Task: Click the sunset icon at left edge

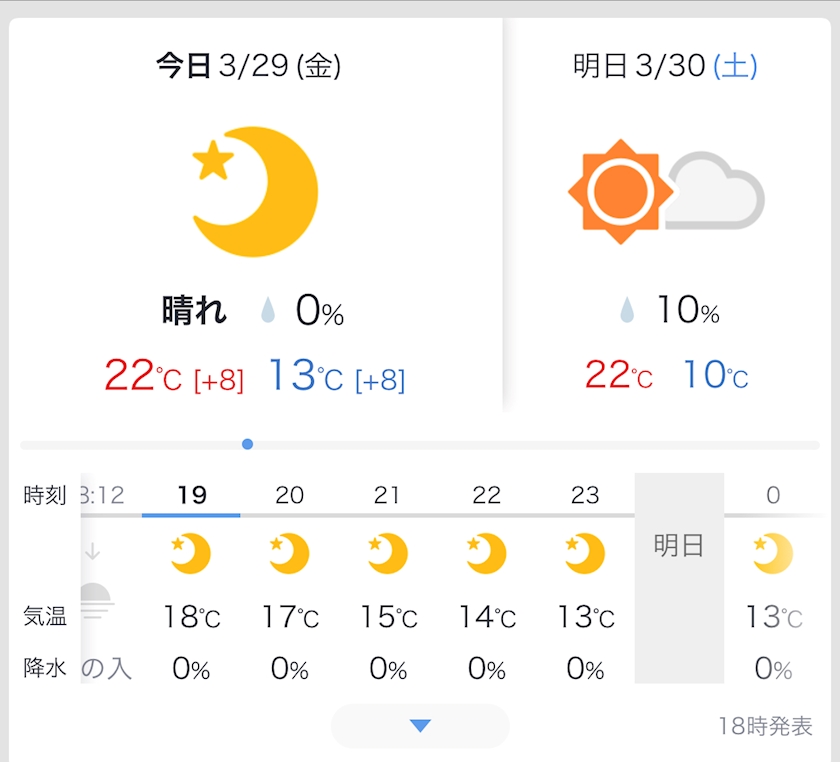Action: click(97, 600)
